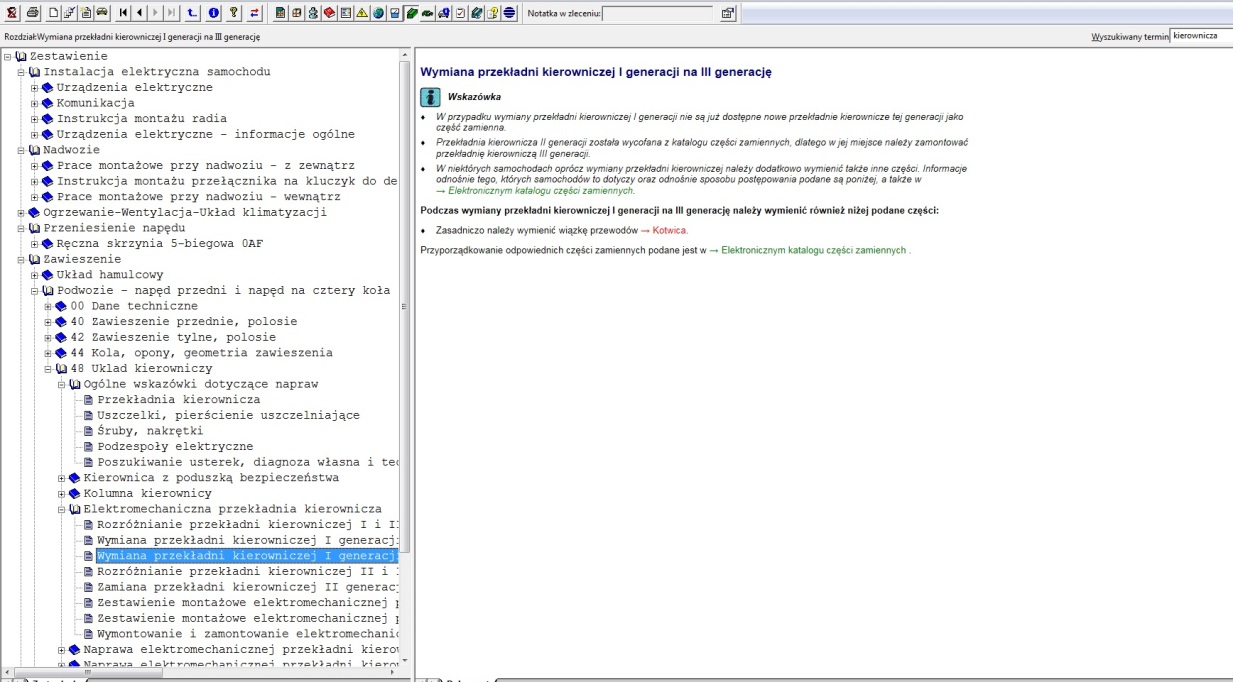The width and height of the screenshot is (1233, 682).
Task: Collapse the Przeniesienie napędu branch
Action: pos(21,228)
